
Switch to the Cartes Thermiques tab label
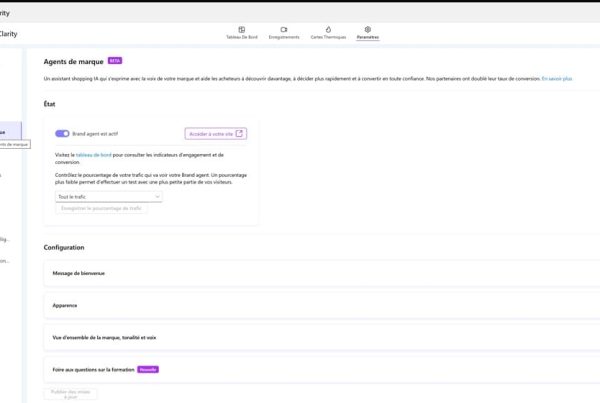point(328,37)
